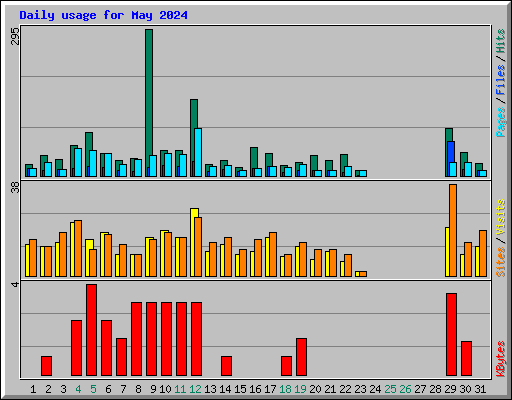Select the orange Sites bar for day 4
512x400 pixels.
coord(78,248)
